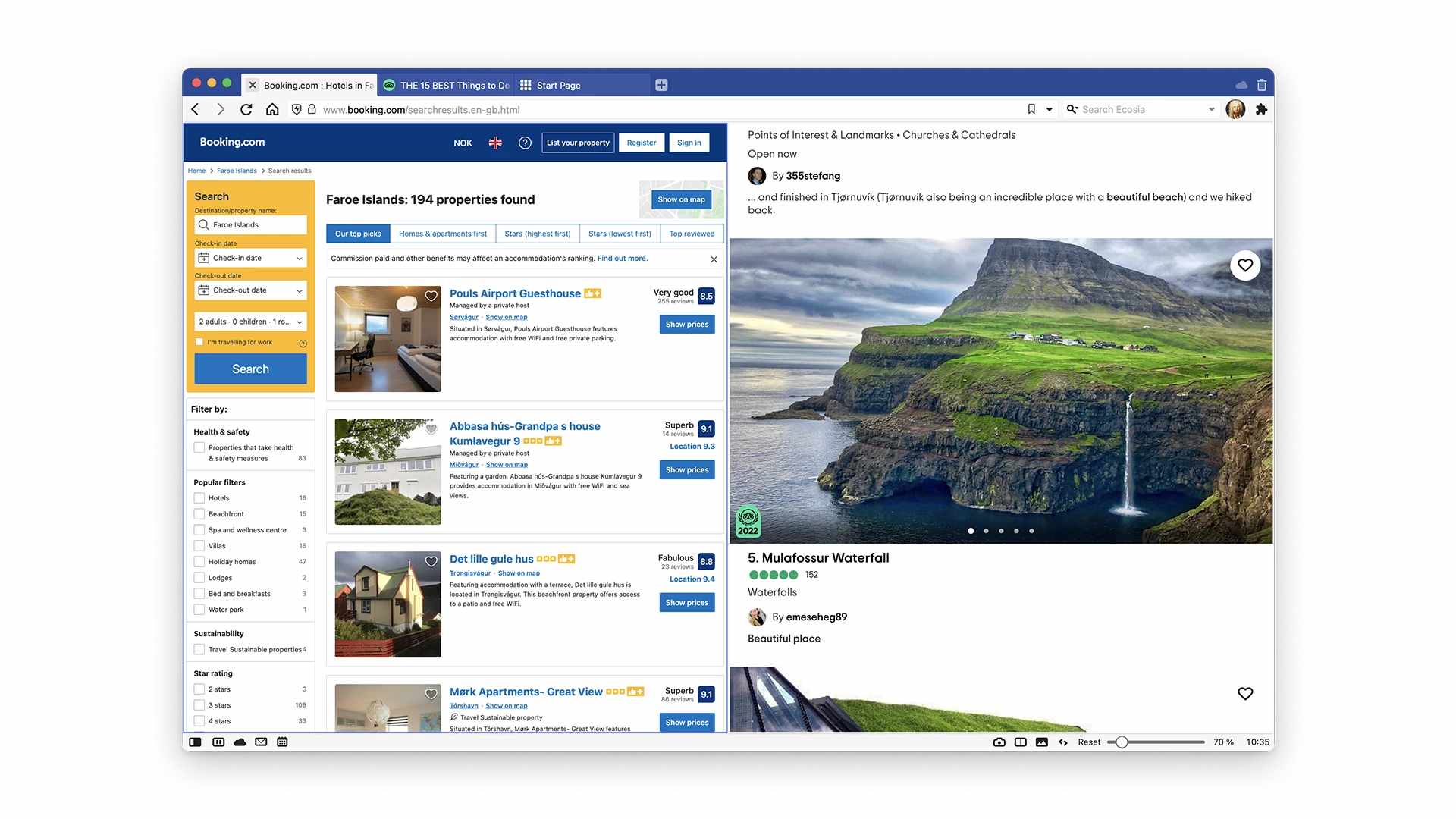Expand the adults and children guests dropdown
Viewport: 1456px width, 819px height.
click(250, 322)
